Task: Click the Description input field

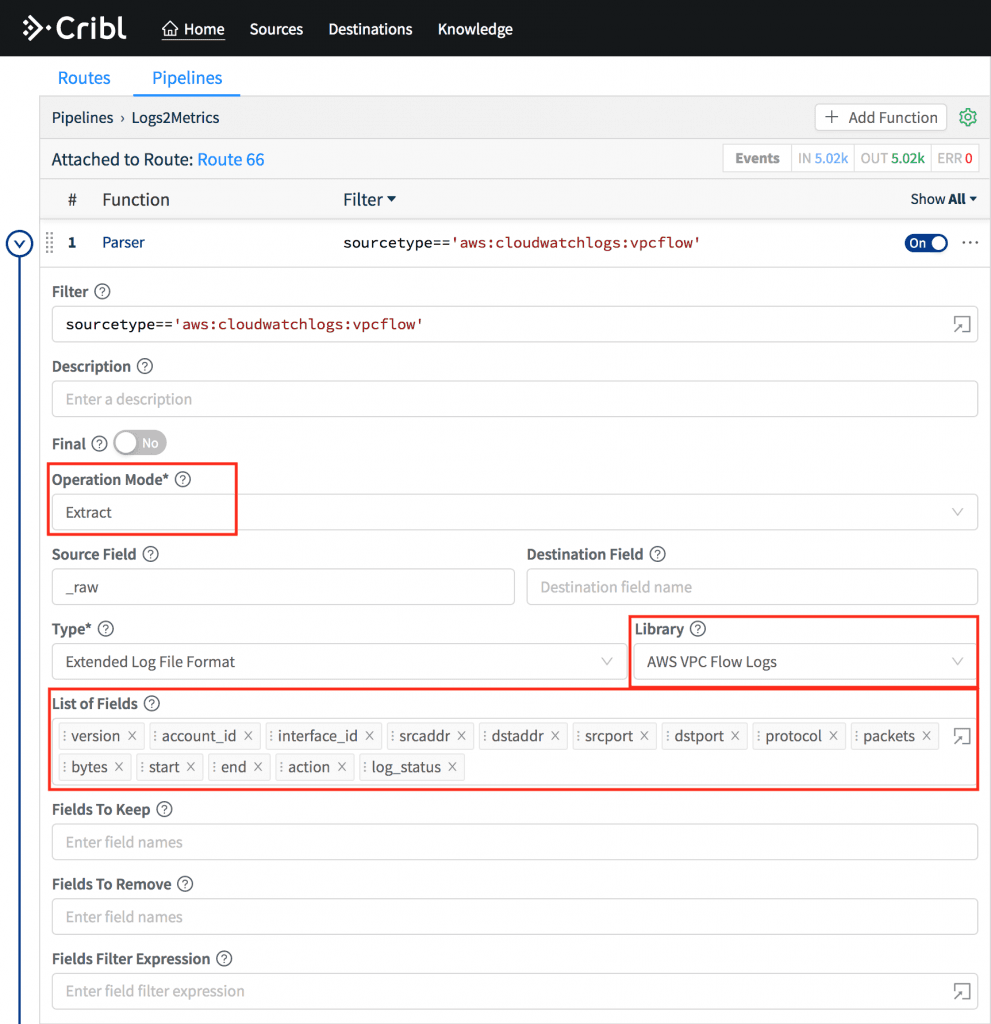Action: (515, 399)
